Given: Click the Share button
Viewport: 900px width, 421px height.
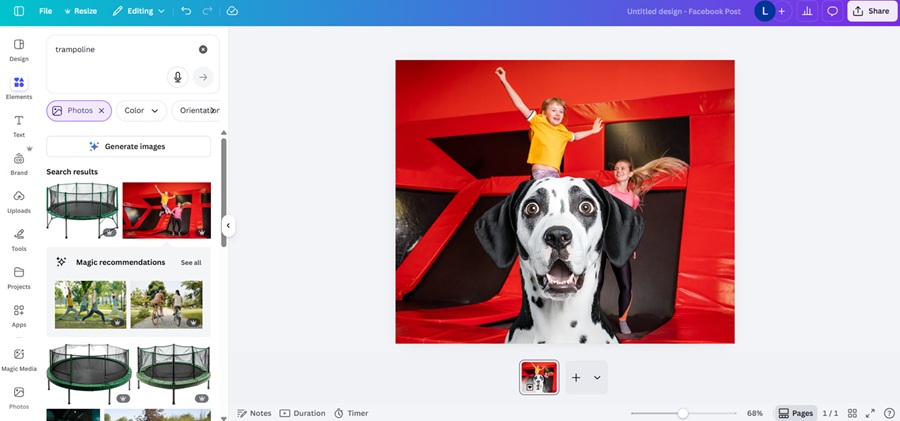Looking at the screenshot, I should coord(872,11).
